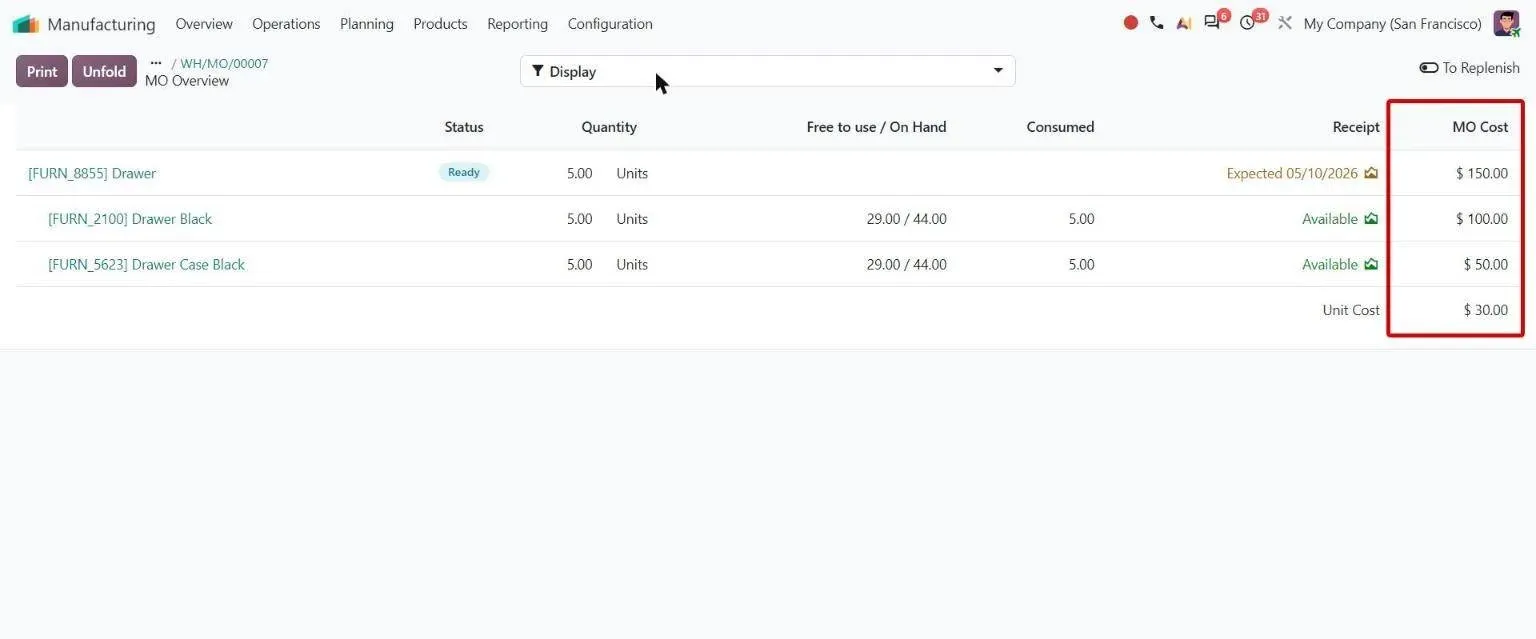Image resolution: width=1536 pixels, height=639 pixels.
Task: Click the Quantity column header
Action: point(609,127)
